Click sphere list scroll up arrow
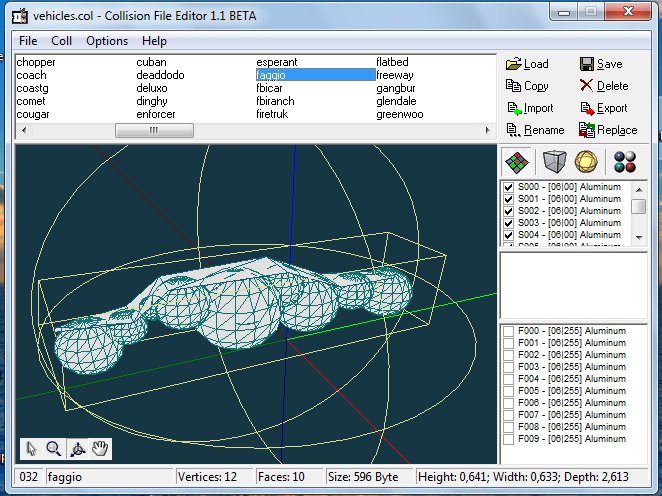The image size is (662, 496). [x=639, y=190]
